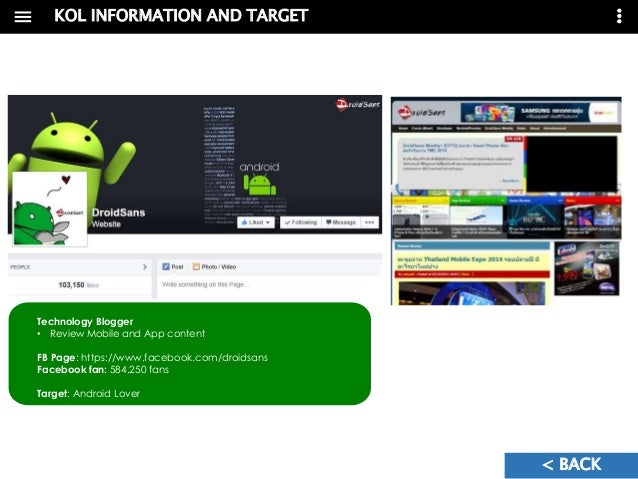Image resolution: width=638 pixels, height=479 pixels.
Task: Open the Samsung banner advertisement
Action: pos(539,112)
